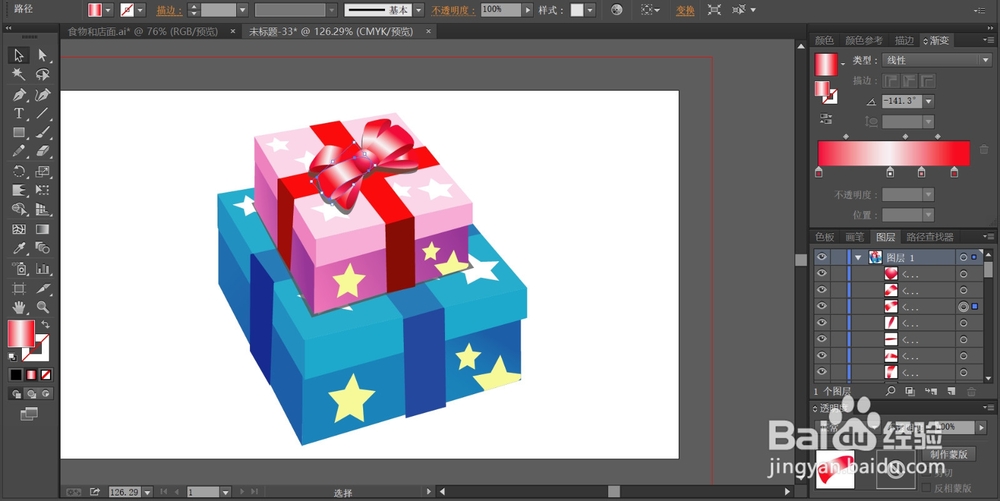Viewport: 1000px width, 501px height.
Task: Toggle visibility eye of 图层 1
Action: point(821,257)
